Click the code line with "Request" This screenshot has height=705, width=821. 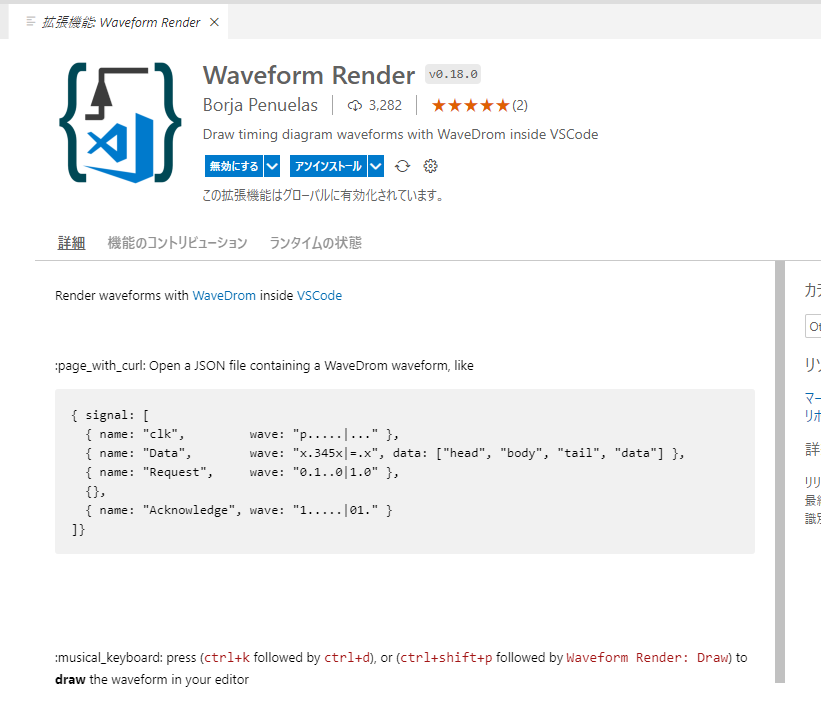pyautogui.click(x=242, y=472)
